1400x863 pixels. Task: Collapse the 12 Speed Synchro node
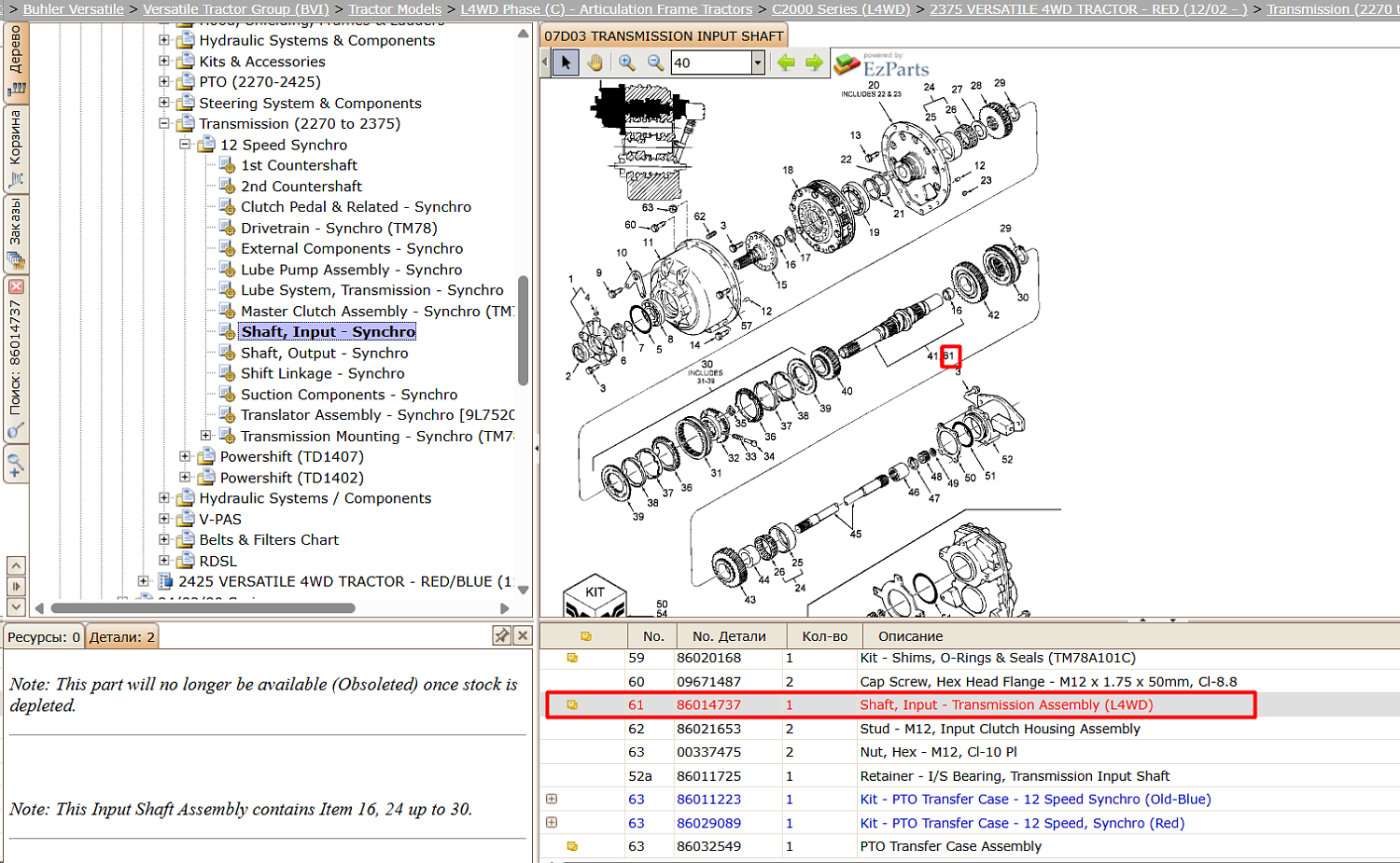point(185,145)
